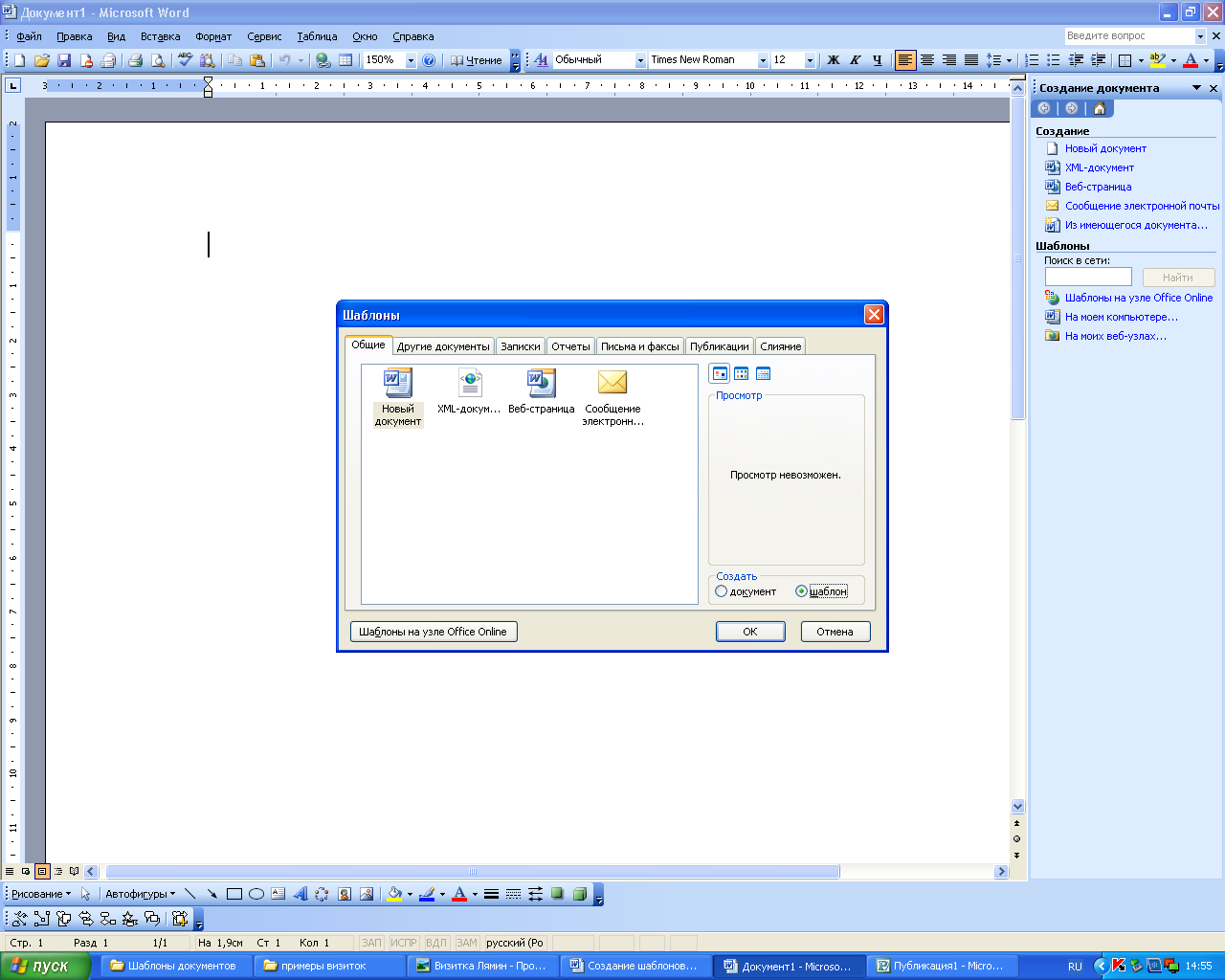
Task: Click the Home icon in the task pane
Action: pos(1099,108)
